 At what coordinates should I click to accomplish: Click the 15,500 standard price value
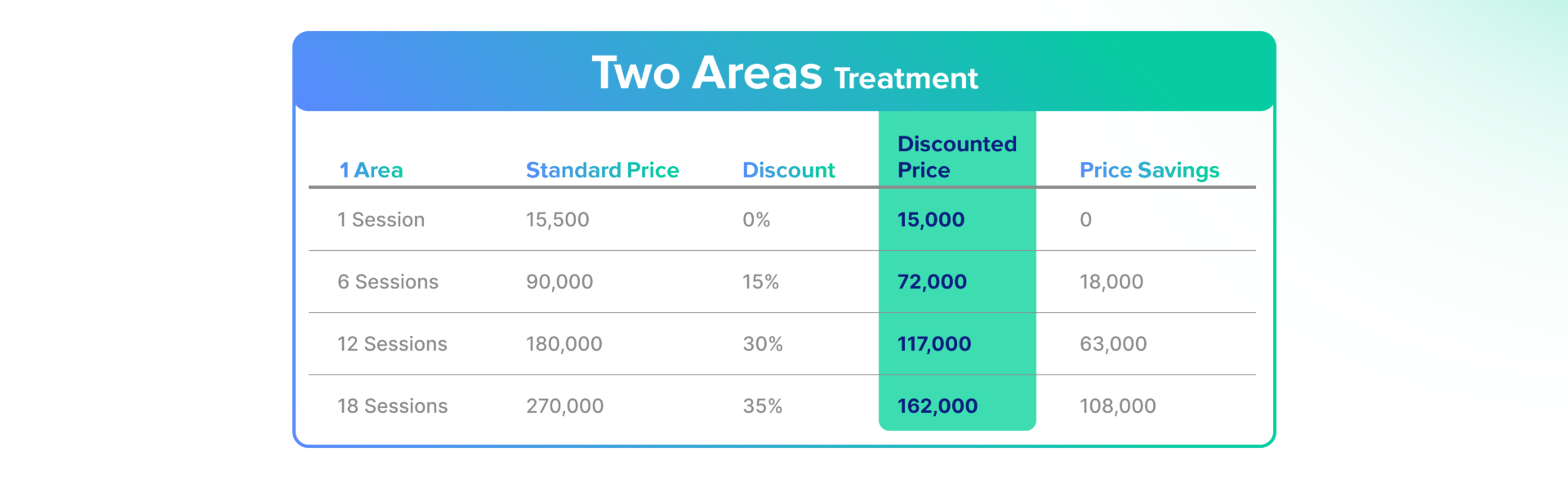(557, 220)
